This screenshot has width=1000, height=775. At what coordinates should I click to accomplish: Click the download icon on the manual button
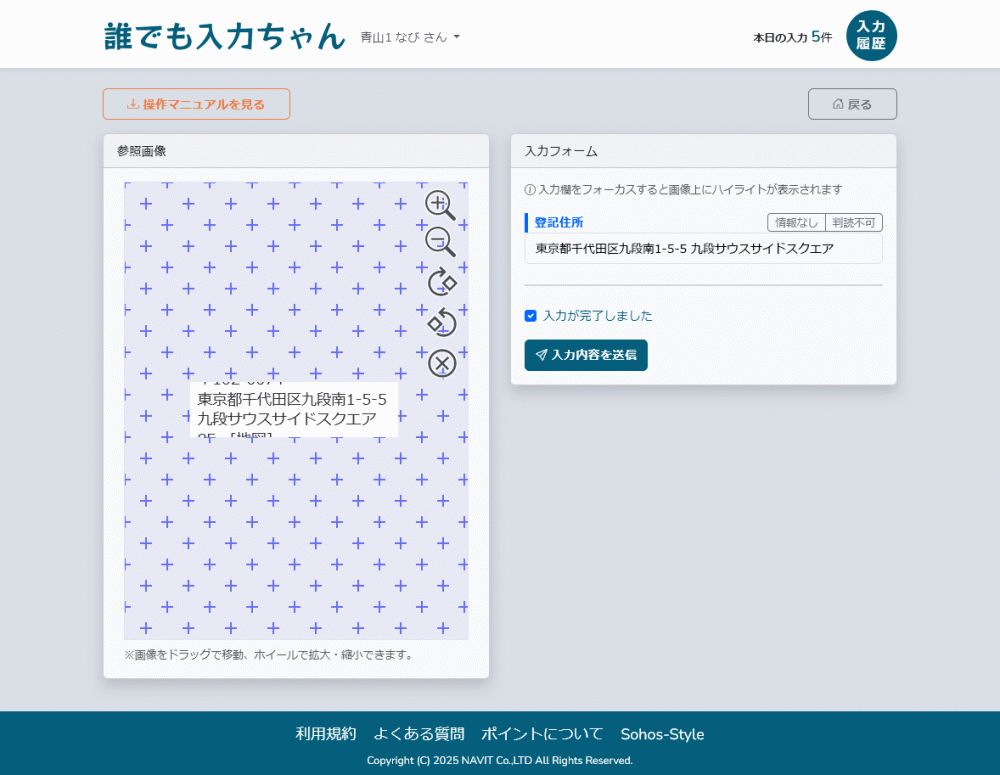point(131,103)
